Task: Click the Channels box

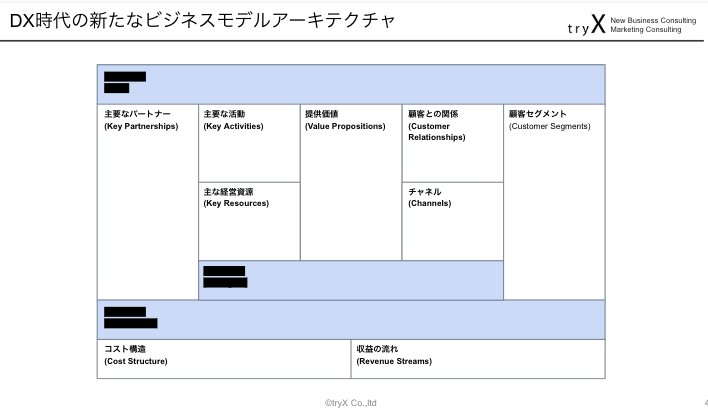Action: pos(452,221)
